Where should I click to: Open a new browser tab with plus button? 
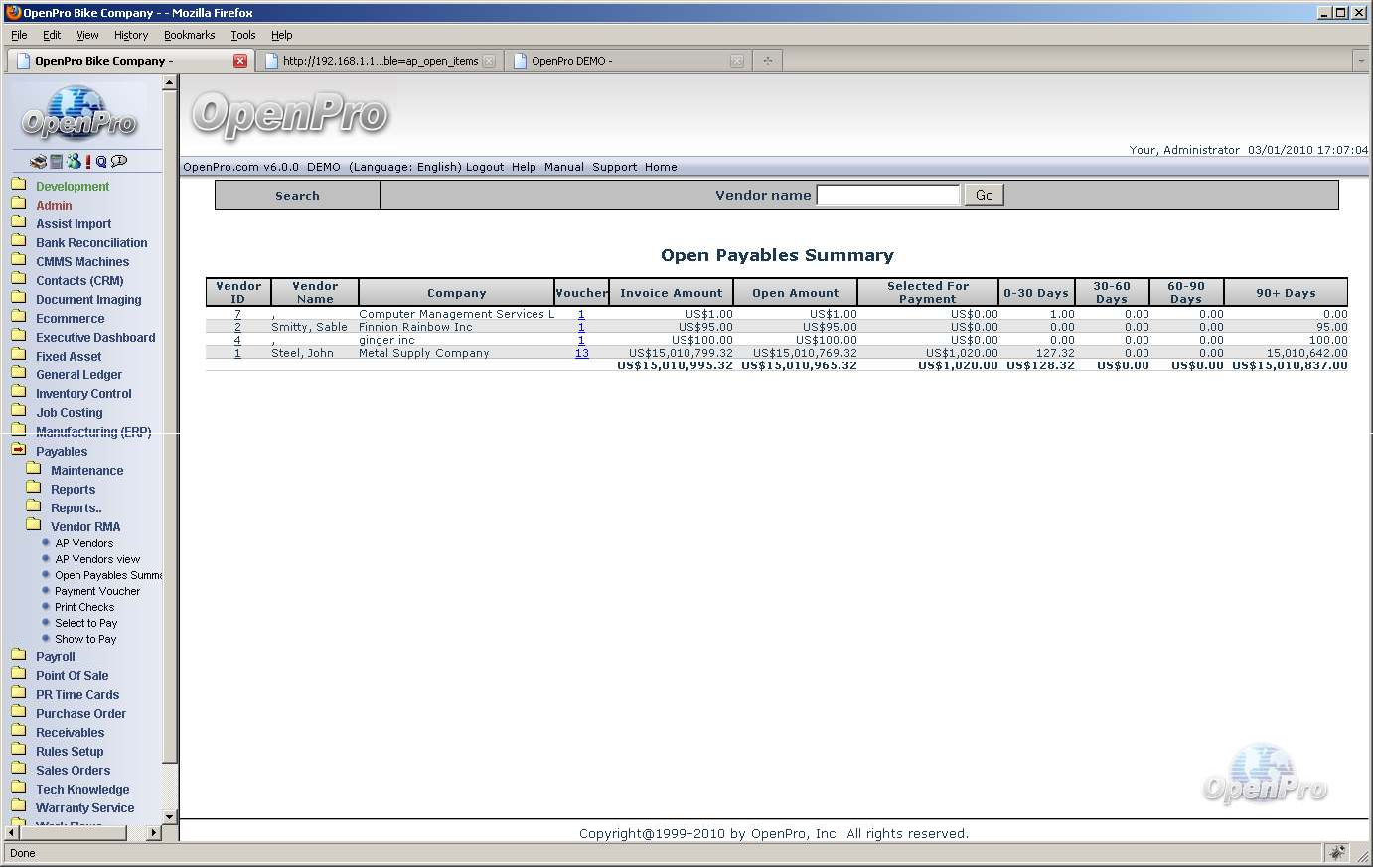767,61
